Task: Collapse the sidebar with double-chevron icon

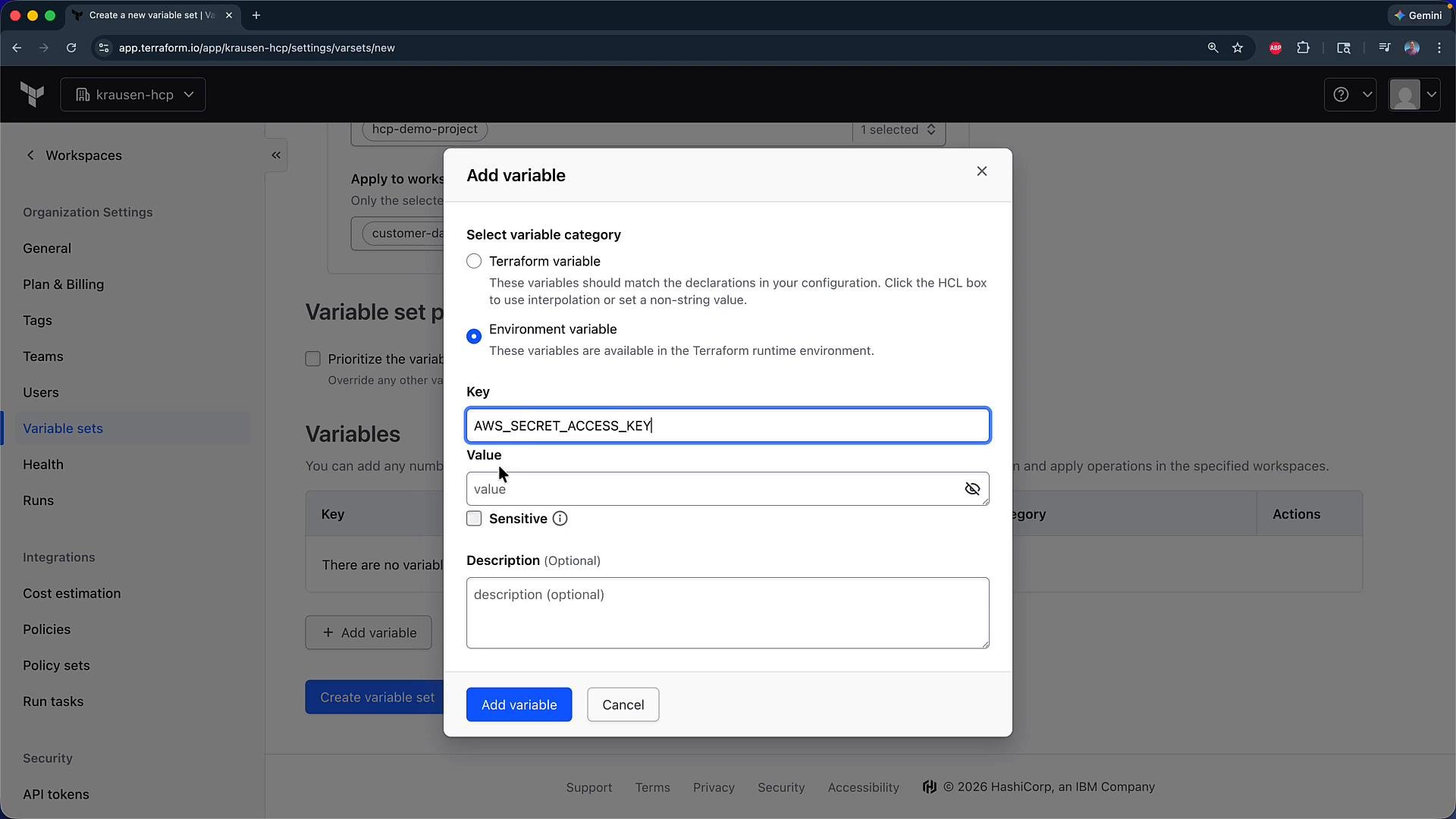Action: [x=276, y=155]
